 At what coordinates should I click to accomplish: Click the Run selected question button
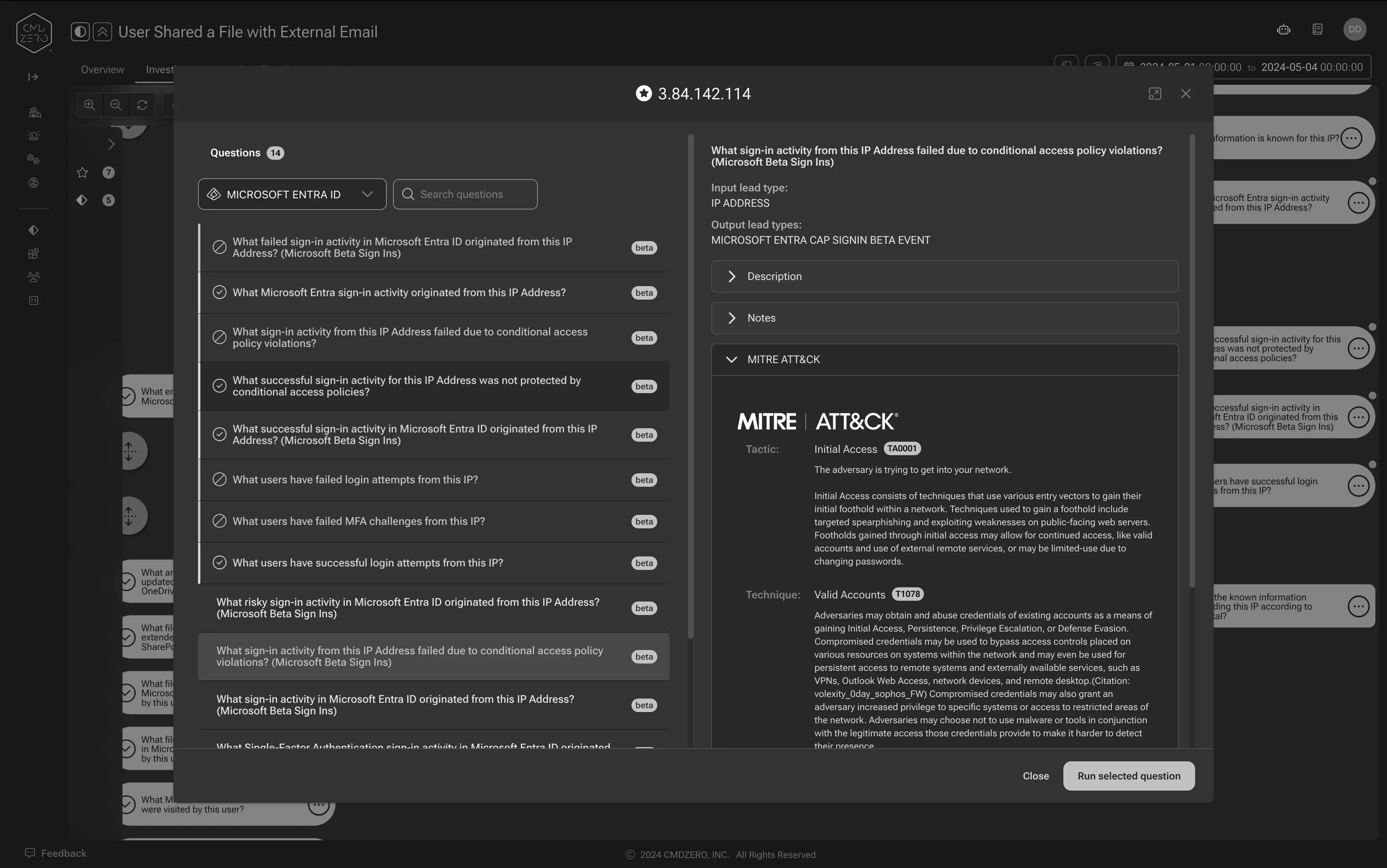[x=1128, y=776]
